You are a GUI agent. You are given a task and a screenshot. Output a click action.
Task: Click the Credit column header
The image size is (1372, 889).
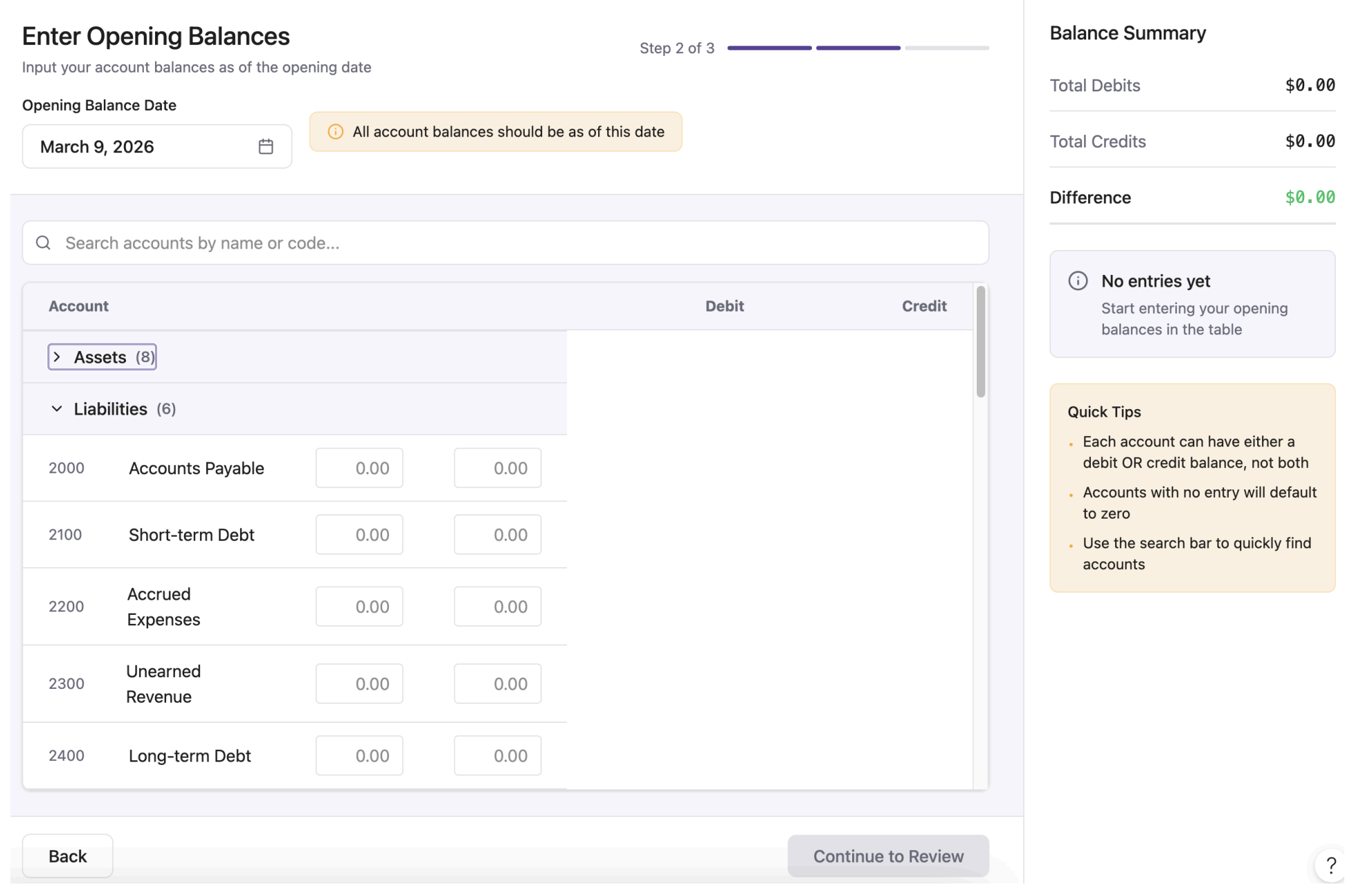point(924,307)
